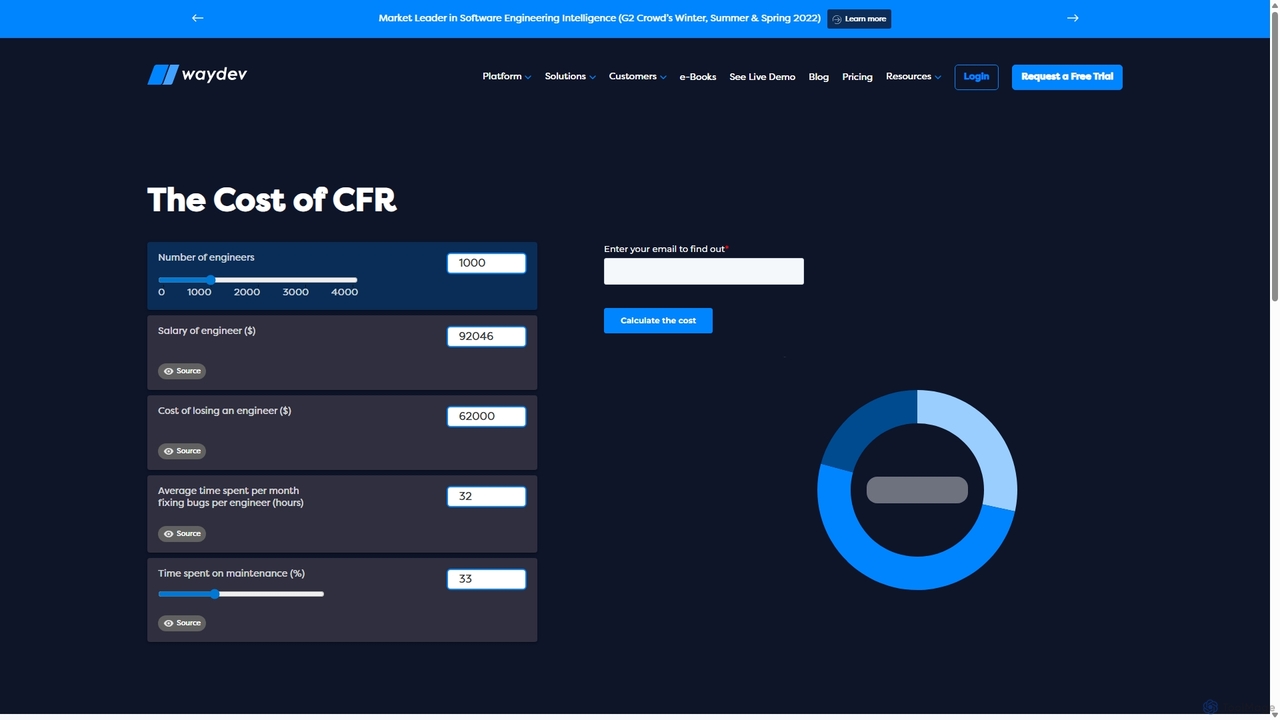Click the Waydev logo
Image resolution: width=1280 pixels, height=720 pixels.
197,75
